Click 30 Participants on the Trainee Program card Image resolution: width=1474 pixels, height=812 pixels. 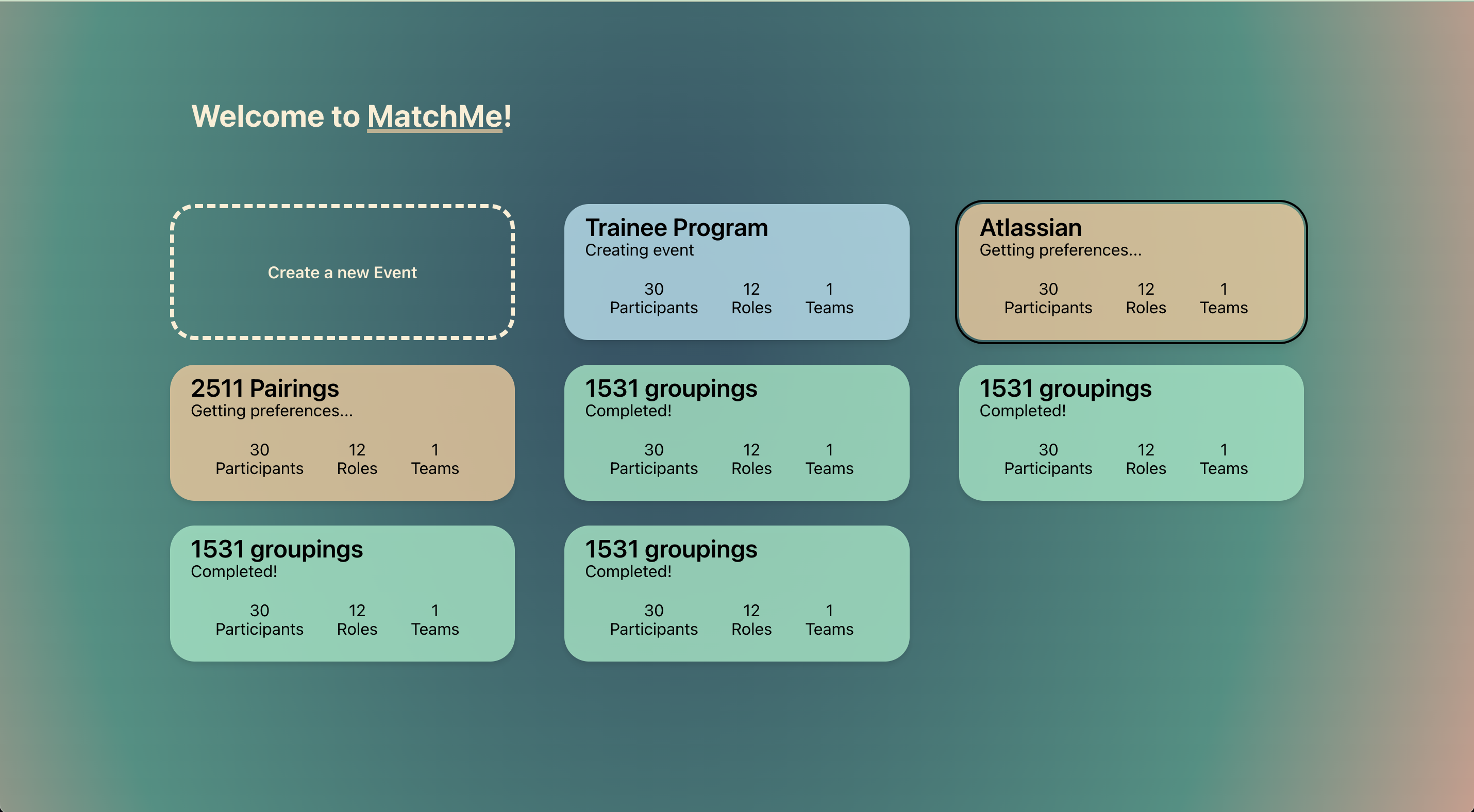pyautogui.click(x=654, y=298)
